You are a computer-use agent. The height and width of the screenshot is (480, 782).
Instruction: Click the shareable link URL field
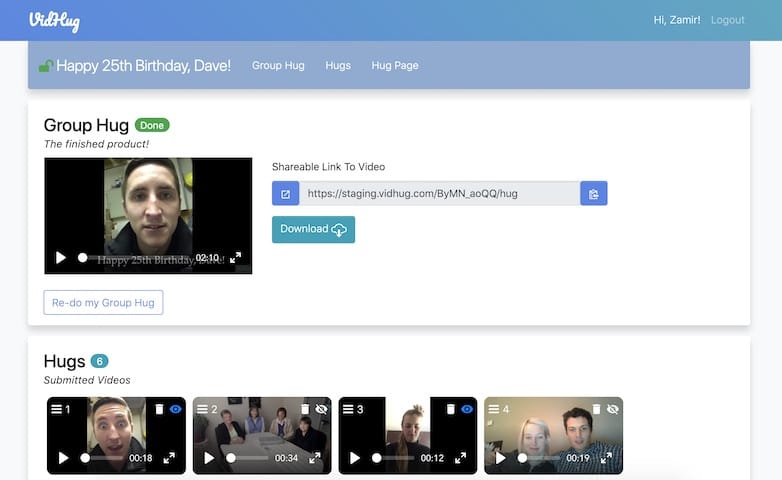click(439, 194)
